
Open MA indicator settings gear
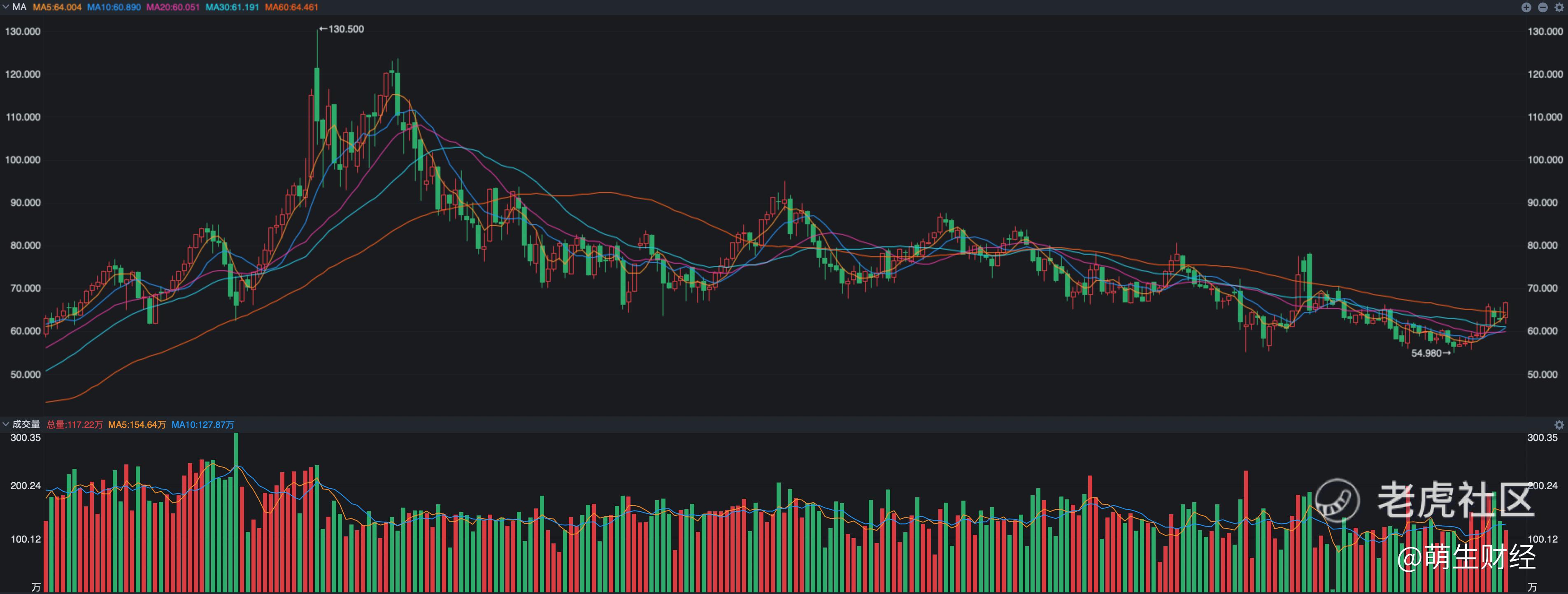tap(1559, 7)
